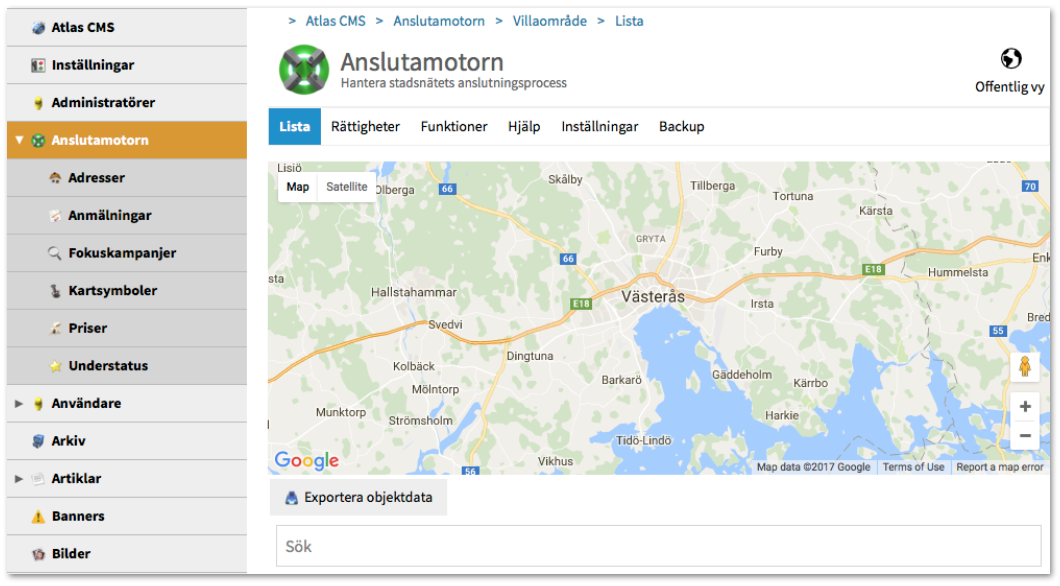Click Hallstahammar label on the map

tap(414, 293)
